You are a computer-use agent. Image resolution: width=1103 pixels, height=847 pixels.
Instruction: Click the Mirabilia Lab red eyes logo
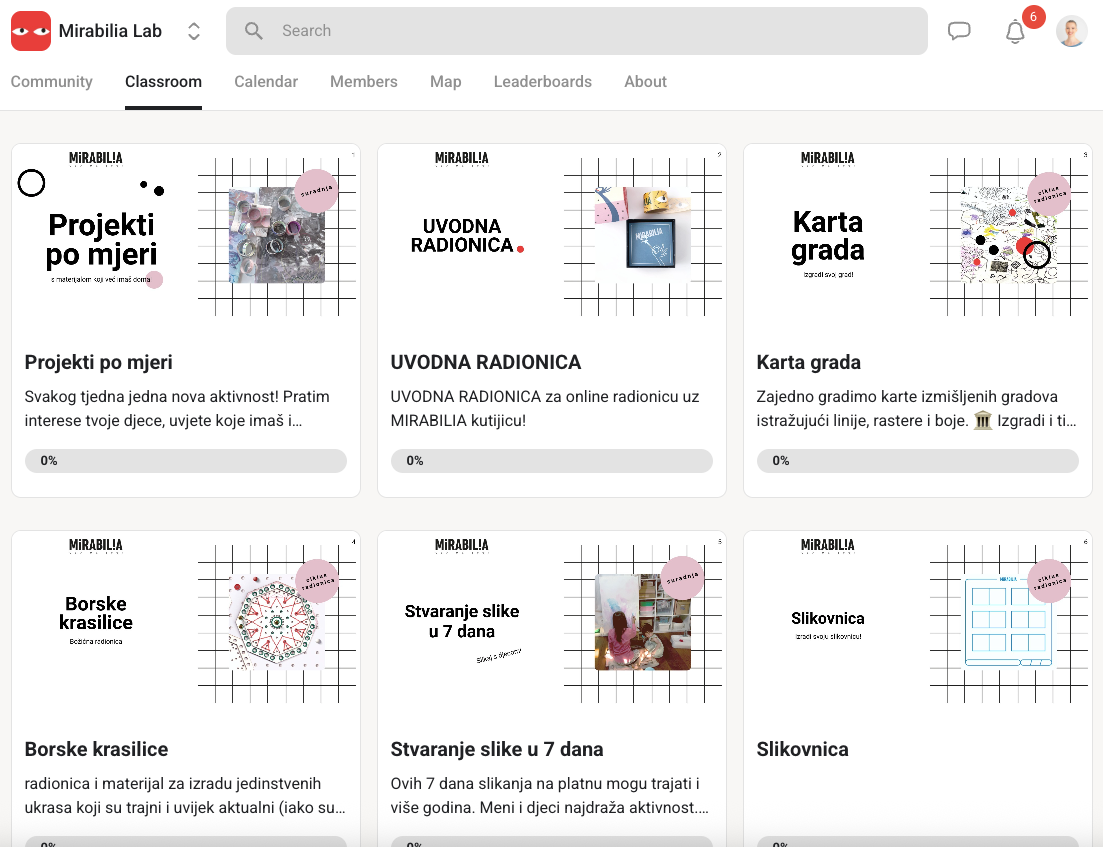(31, 31)
